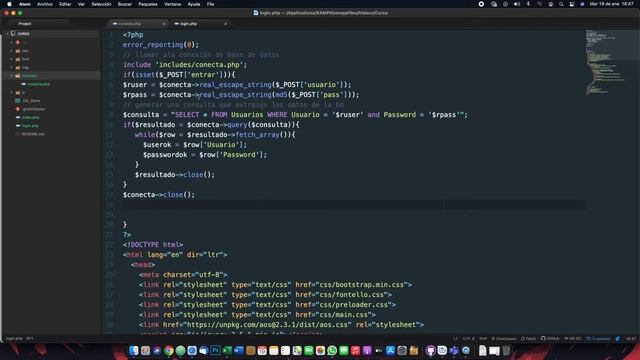Click the GitHub status bar item

coord(550,338)
